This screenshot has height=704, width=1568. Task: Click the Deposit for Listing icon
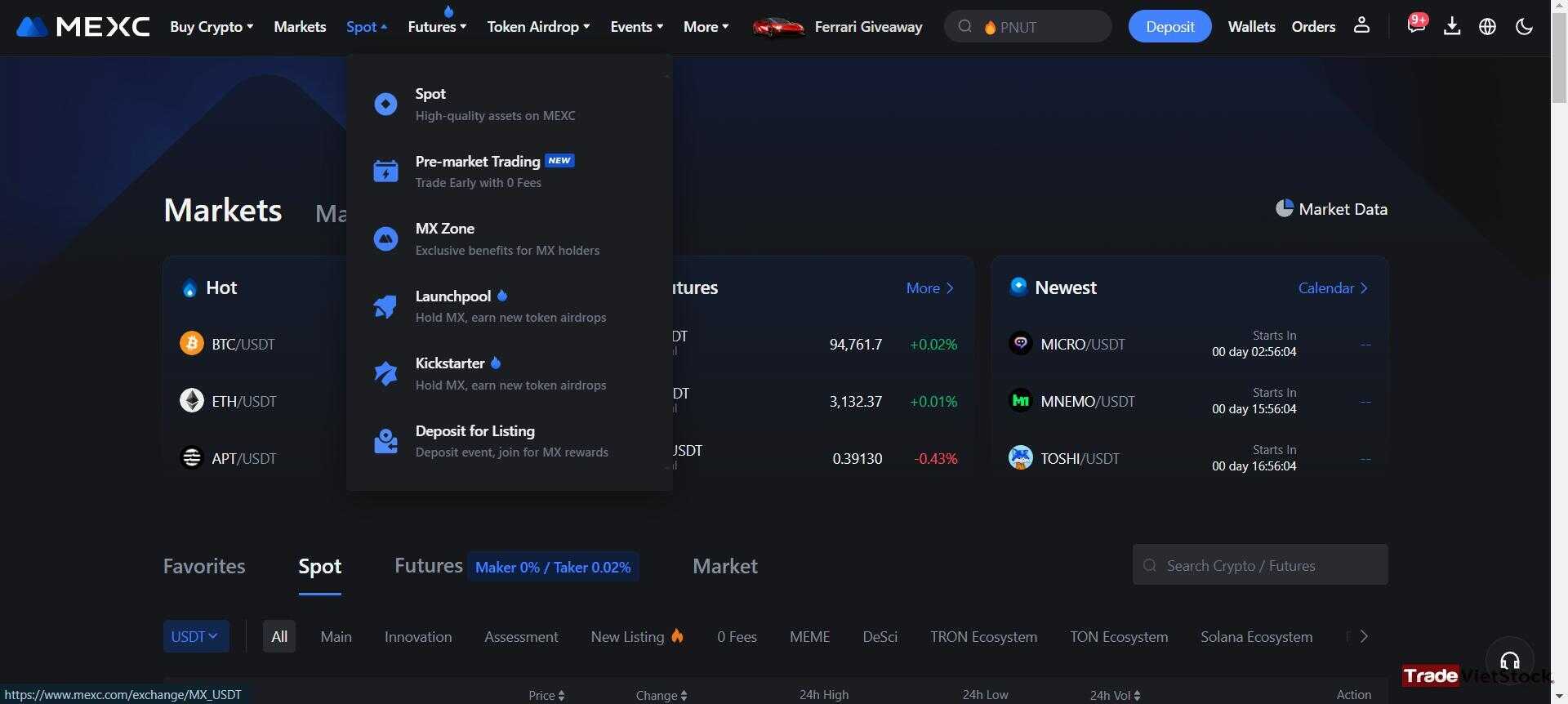point(385,441)
